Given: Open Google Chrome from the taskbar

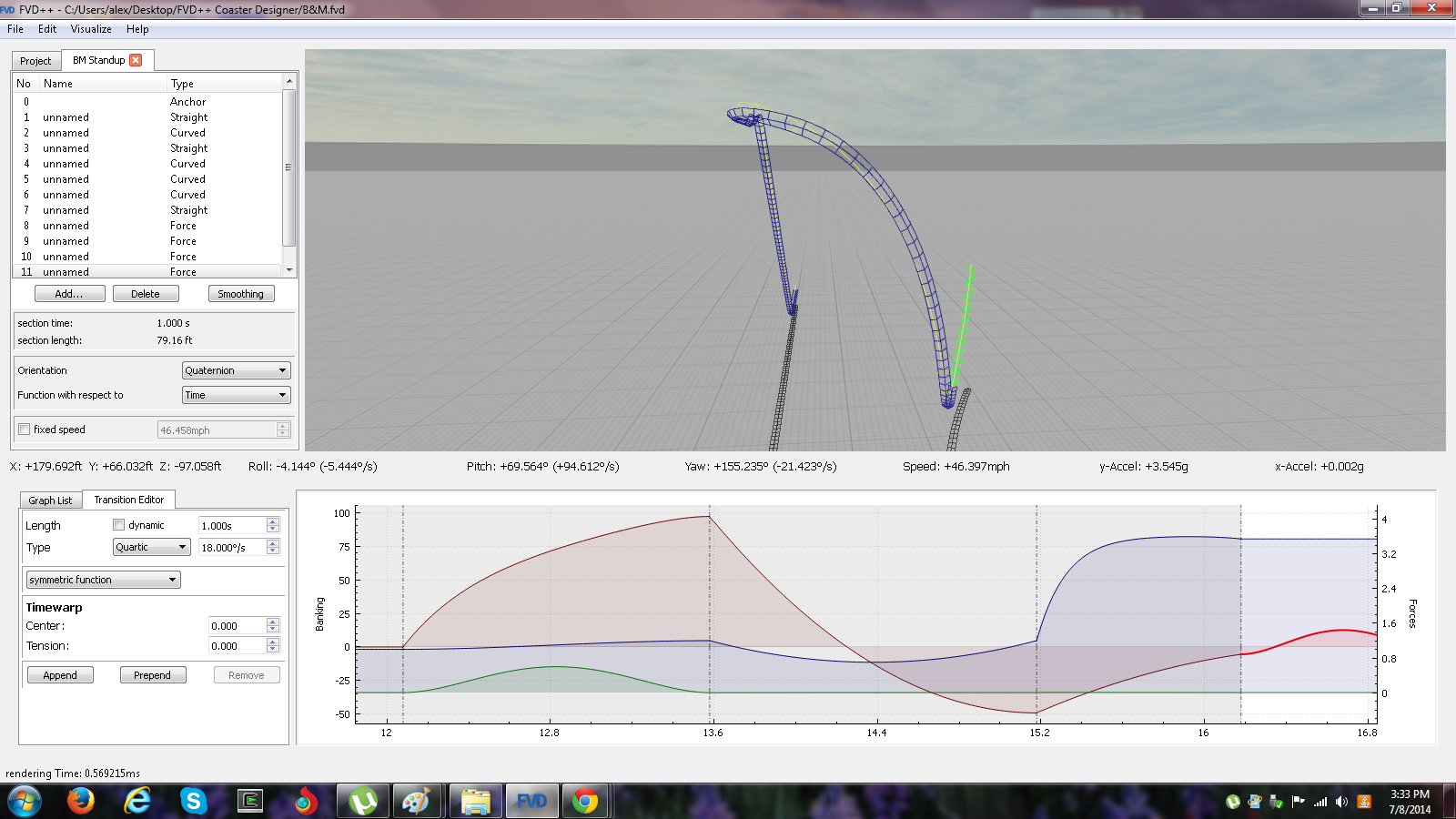Looking at the screenshot, I should pyautogui.click(x=585, y=801).
